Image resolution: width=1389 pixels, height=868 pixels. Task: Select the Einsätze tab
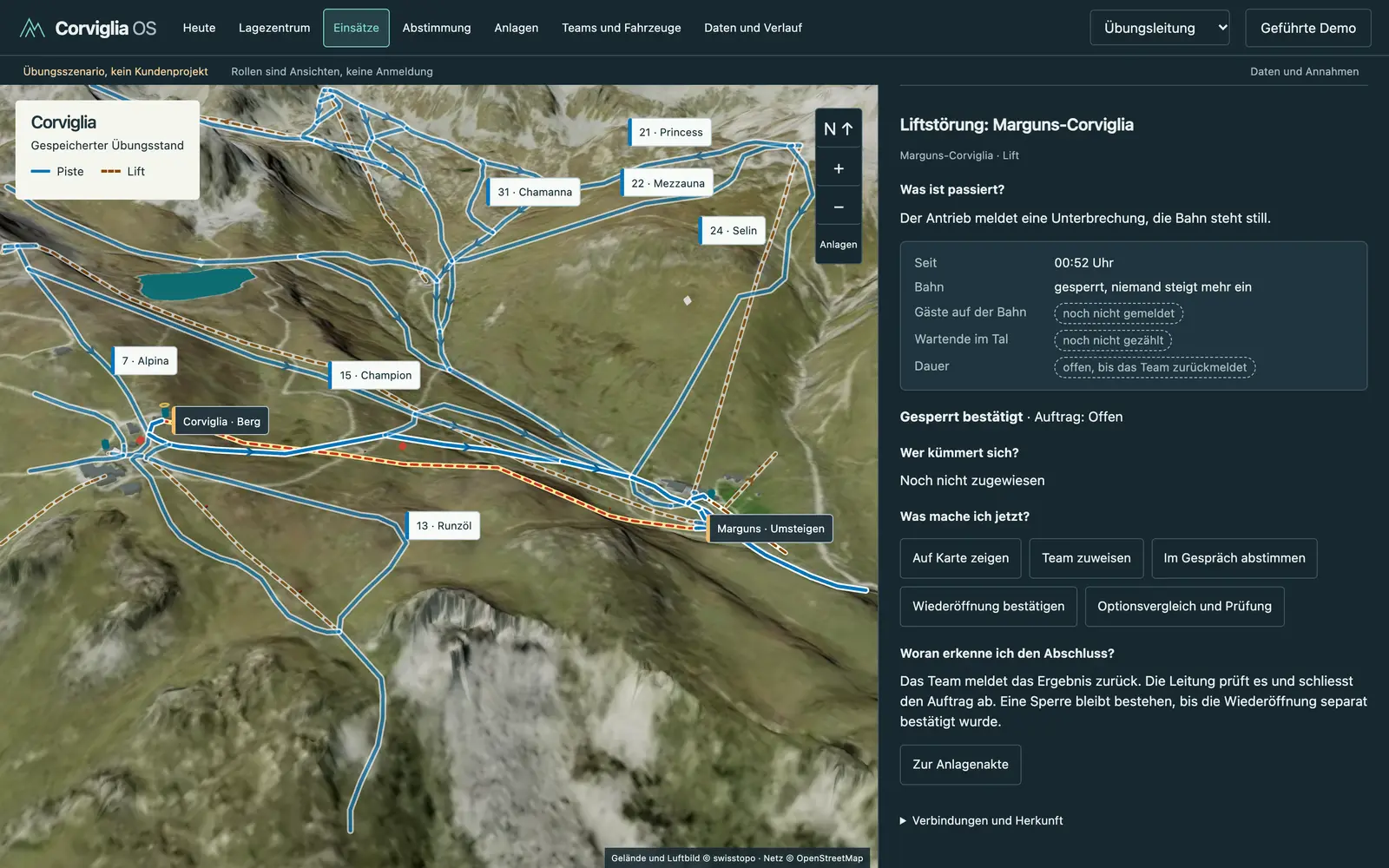[x=356, y=28]
